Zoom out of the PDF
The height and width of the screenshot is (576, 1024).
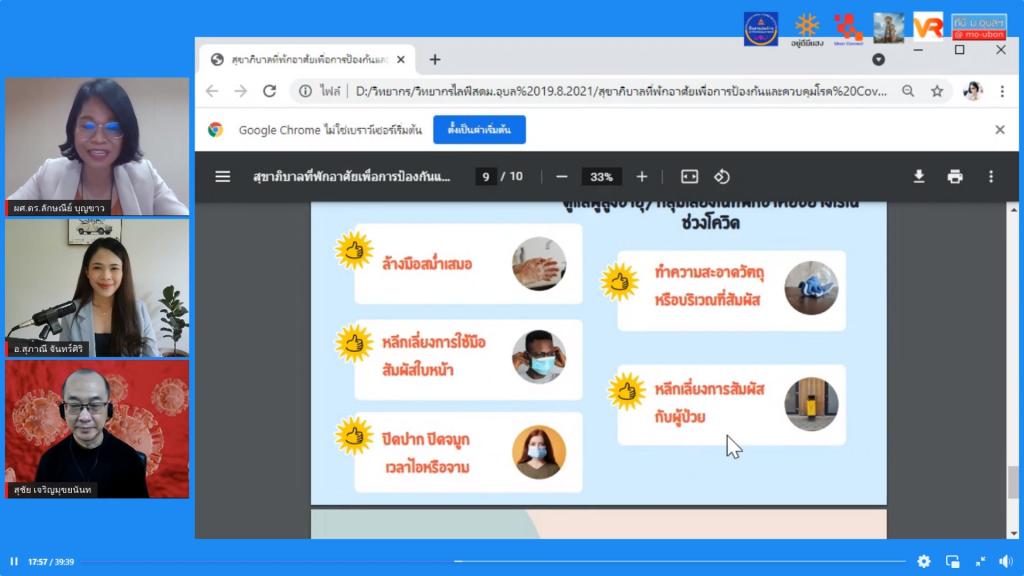tap(562, 177)
